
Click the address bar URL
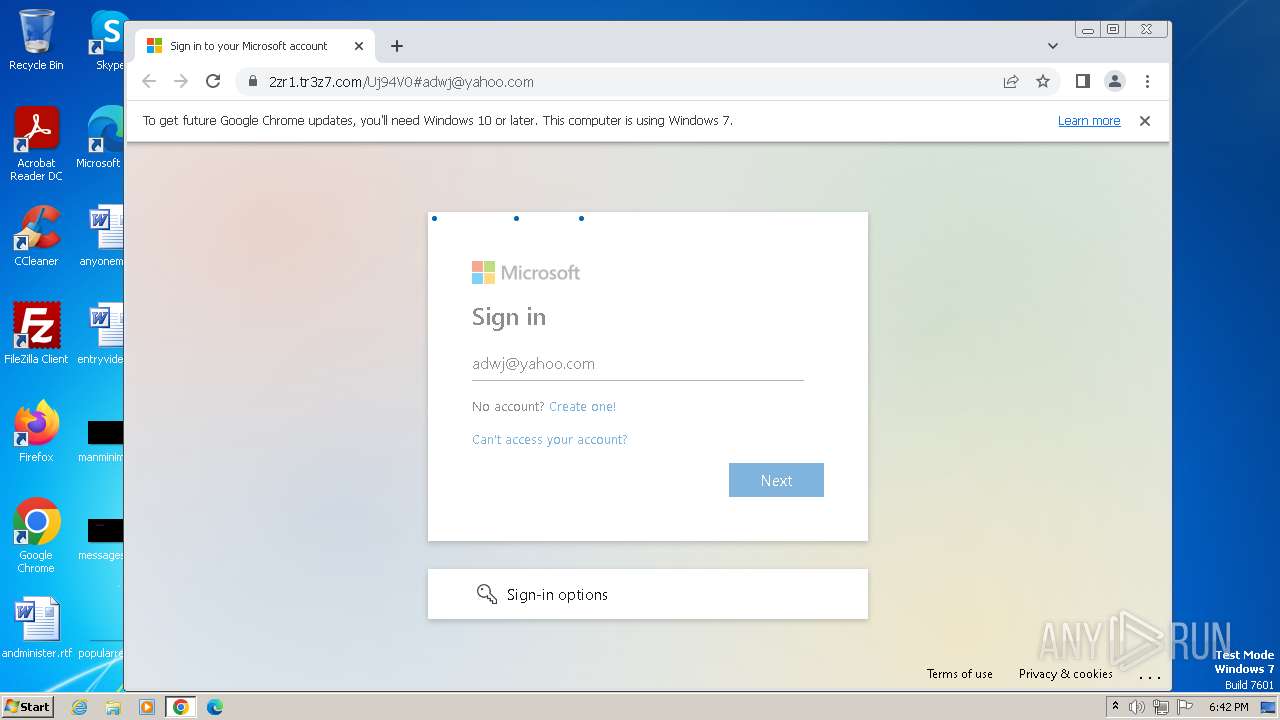click(x=401, y=82)
